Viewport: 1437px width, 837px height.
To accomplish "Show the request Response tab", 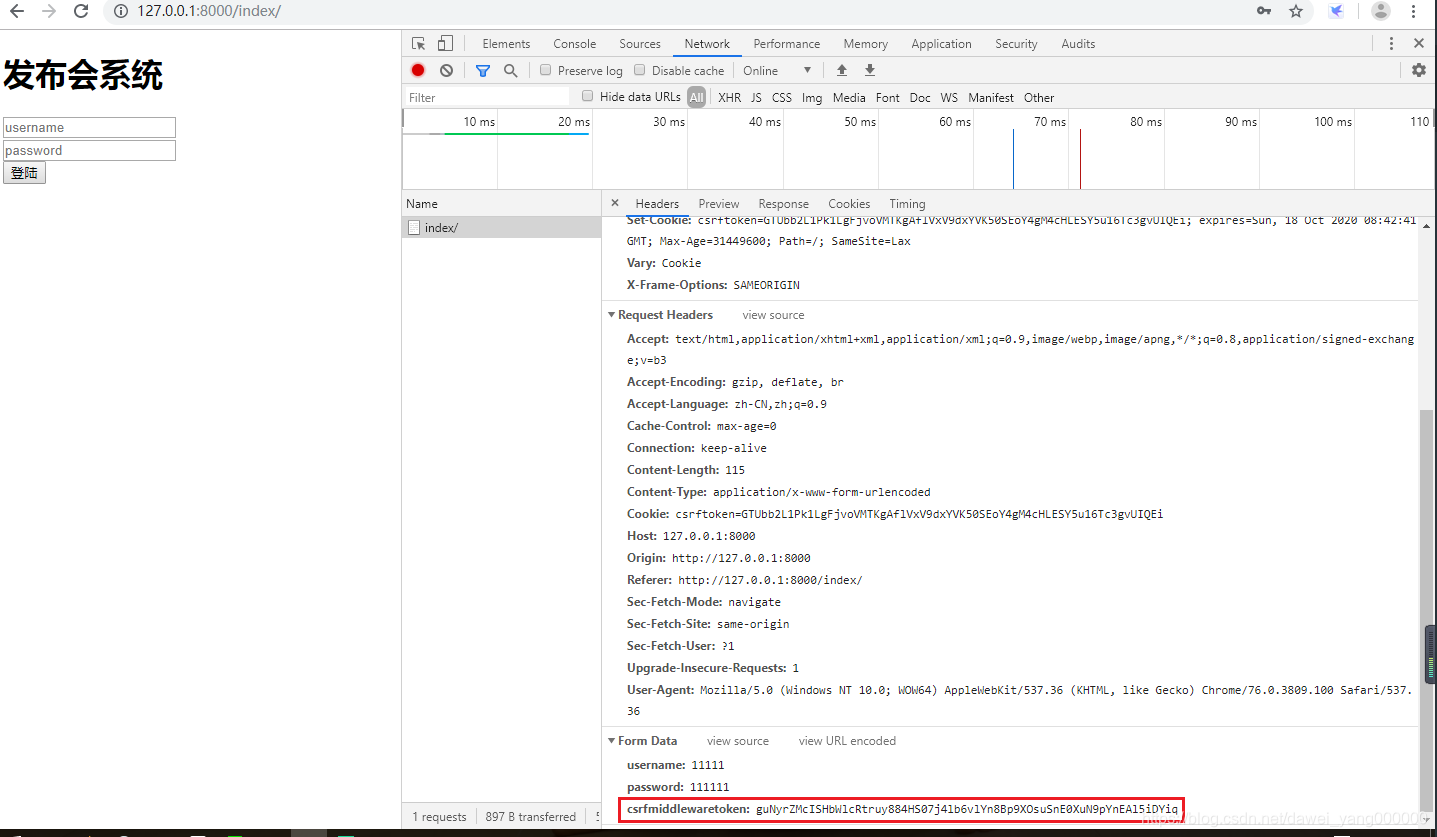I will click(784, 203).
